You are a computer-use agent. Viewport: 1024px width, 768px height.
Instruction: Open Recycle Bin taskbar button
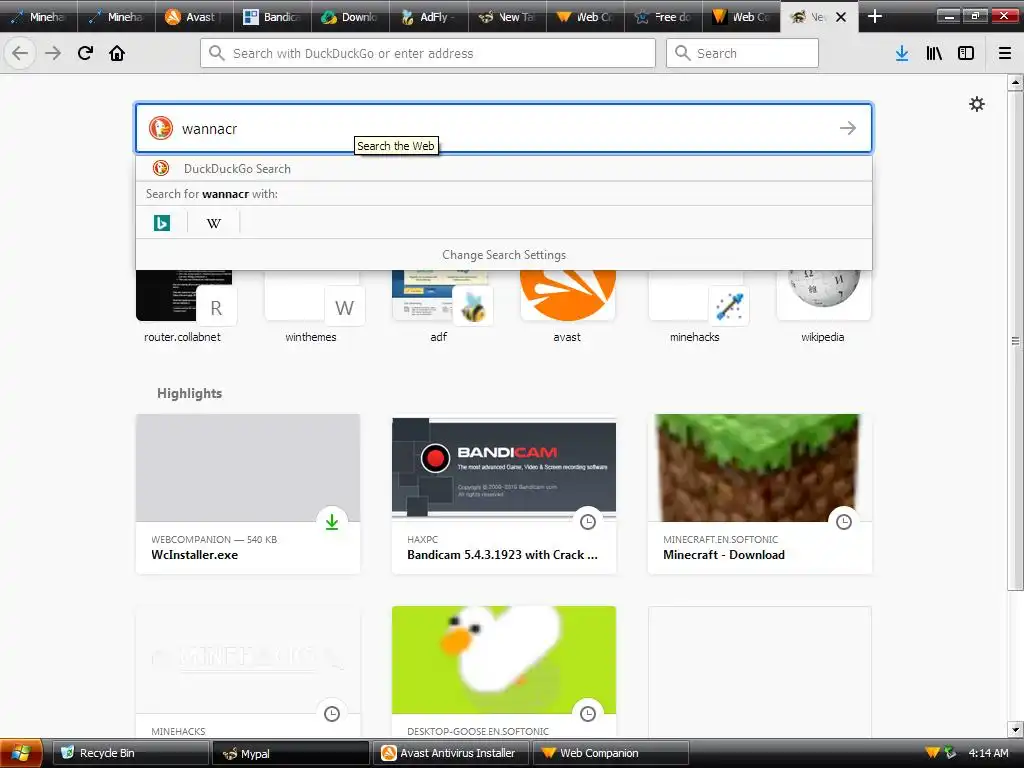pos(131,753)
